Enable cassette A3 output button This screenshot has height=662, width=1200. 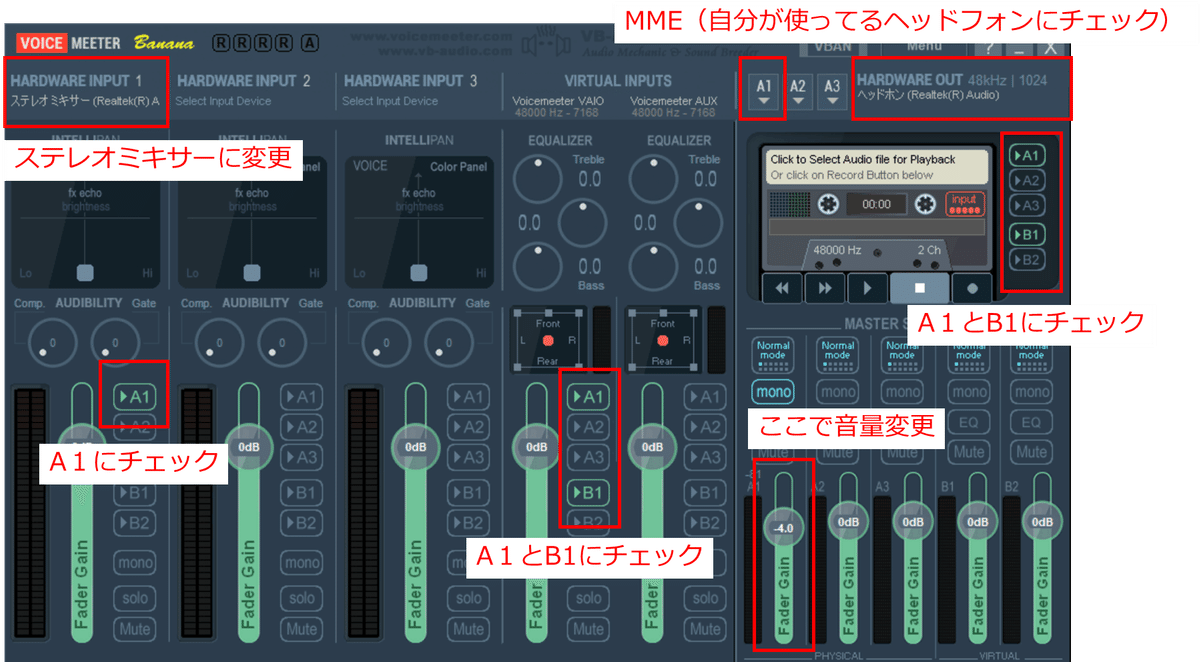click(x=1027, y=206)
